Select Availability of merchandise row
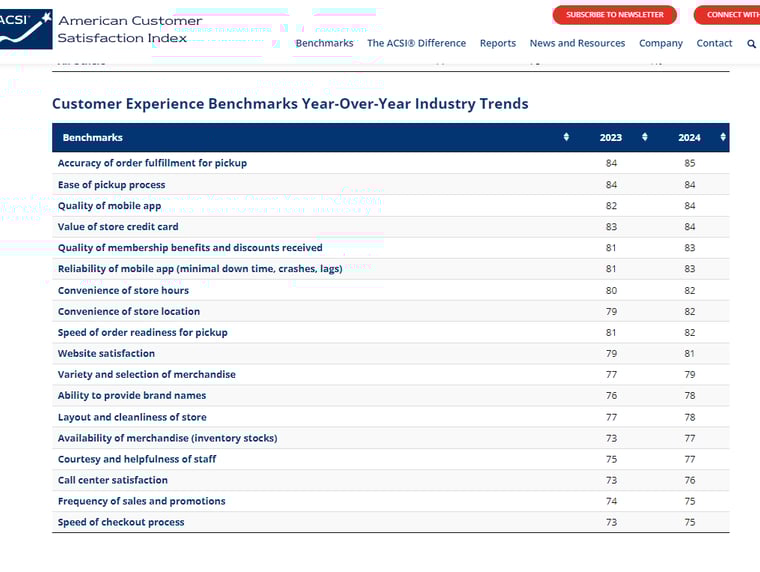 391,438
